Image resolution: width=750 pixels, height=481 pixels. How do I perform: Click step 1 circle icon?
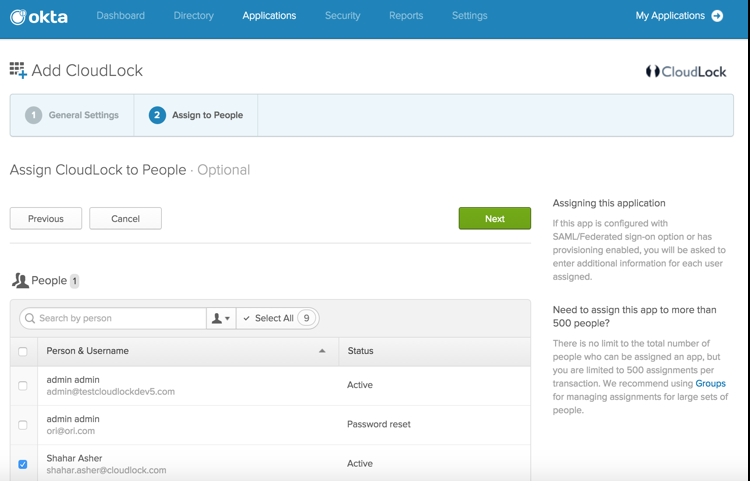[33, 115]
